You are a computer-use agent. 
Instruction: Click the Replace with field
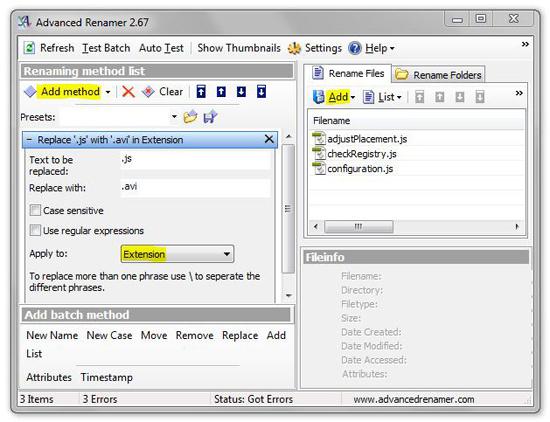(196, 188)
